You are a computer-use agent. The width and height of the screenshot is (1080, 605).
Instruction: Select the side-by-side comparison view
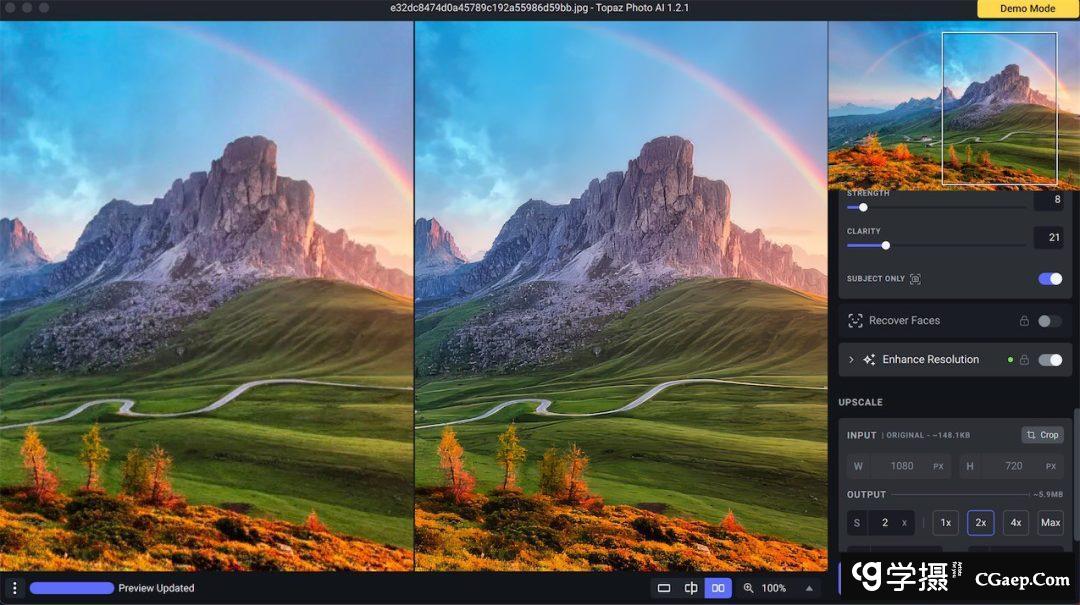coord(718,588)
